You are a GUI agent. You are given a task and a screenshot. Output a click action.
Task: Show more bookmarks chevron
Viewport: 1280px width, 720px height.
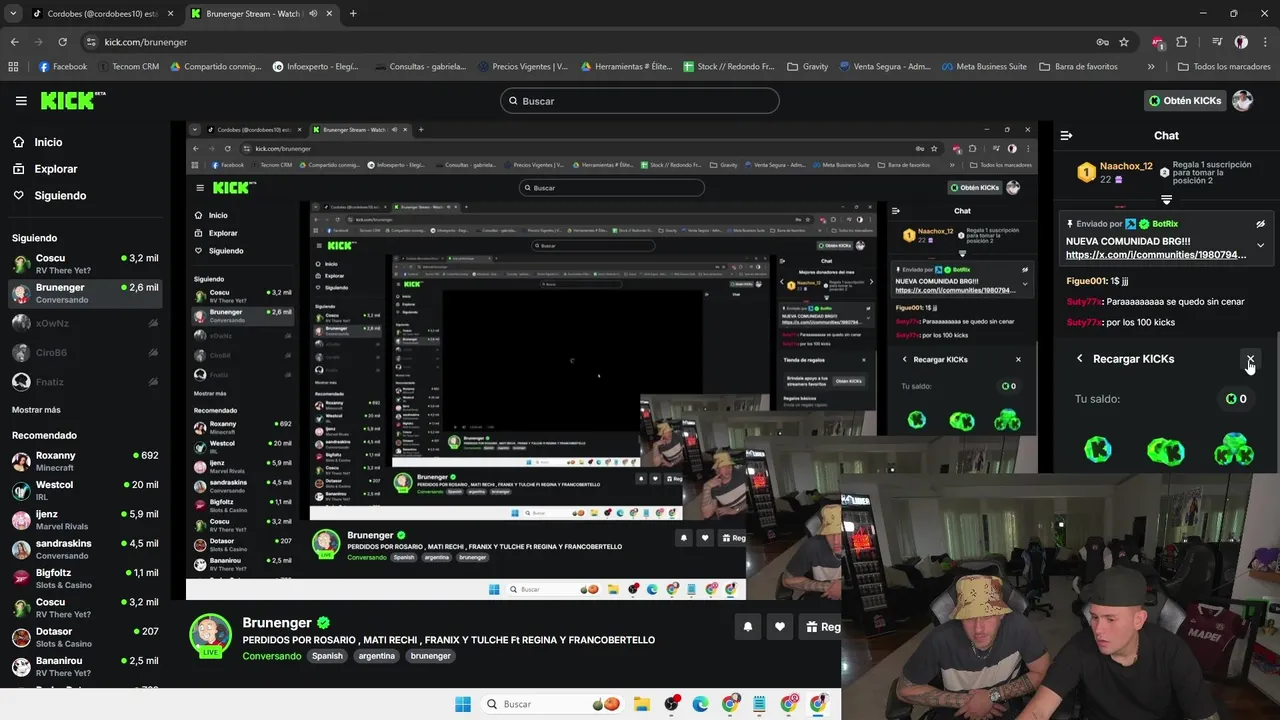(1151, 67)
